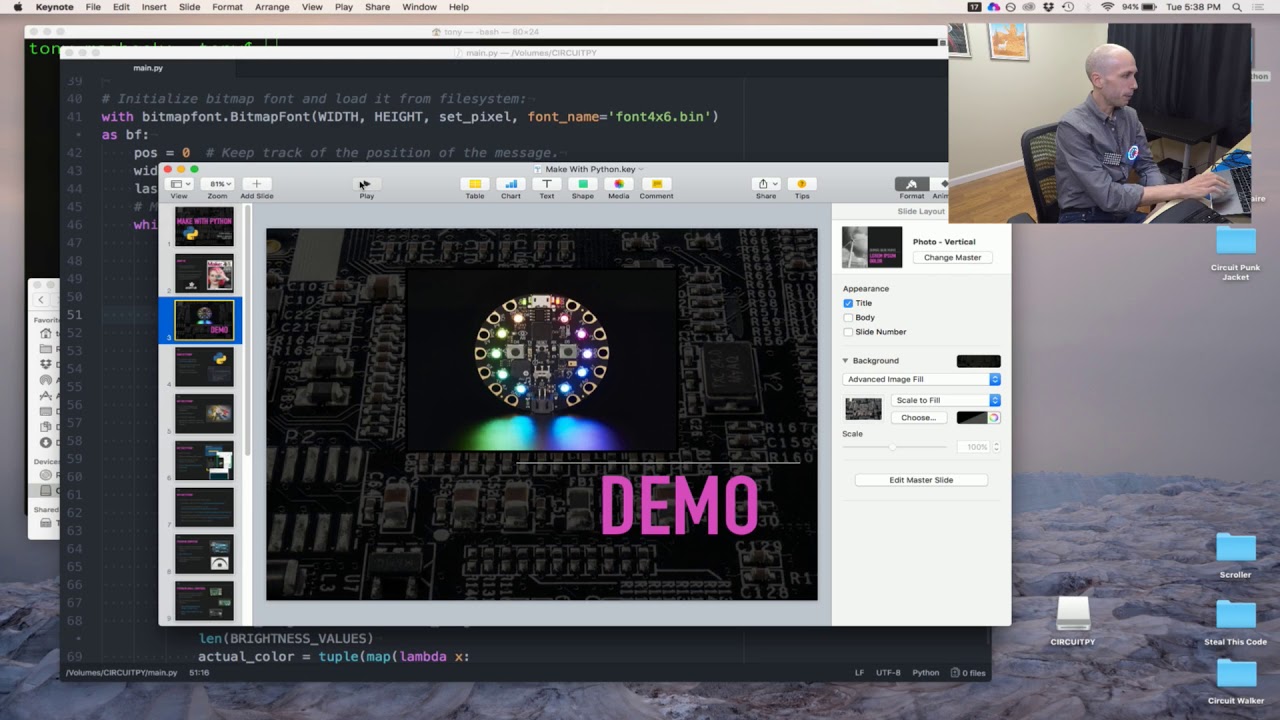The height and width of the screenshot is (720, 1280).
Task: Open the Scale to Fill dropdown
Action: [945, 400]
